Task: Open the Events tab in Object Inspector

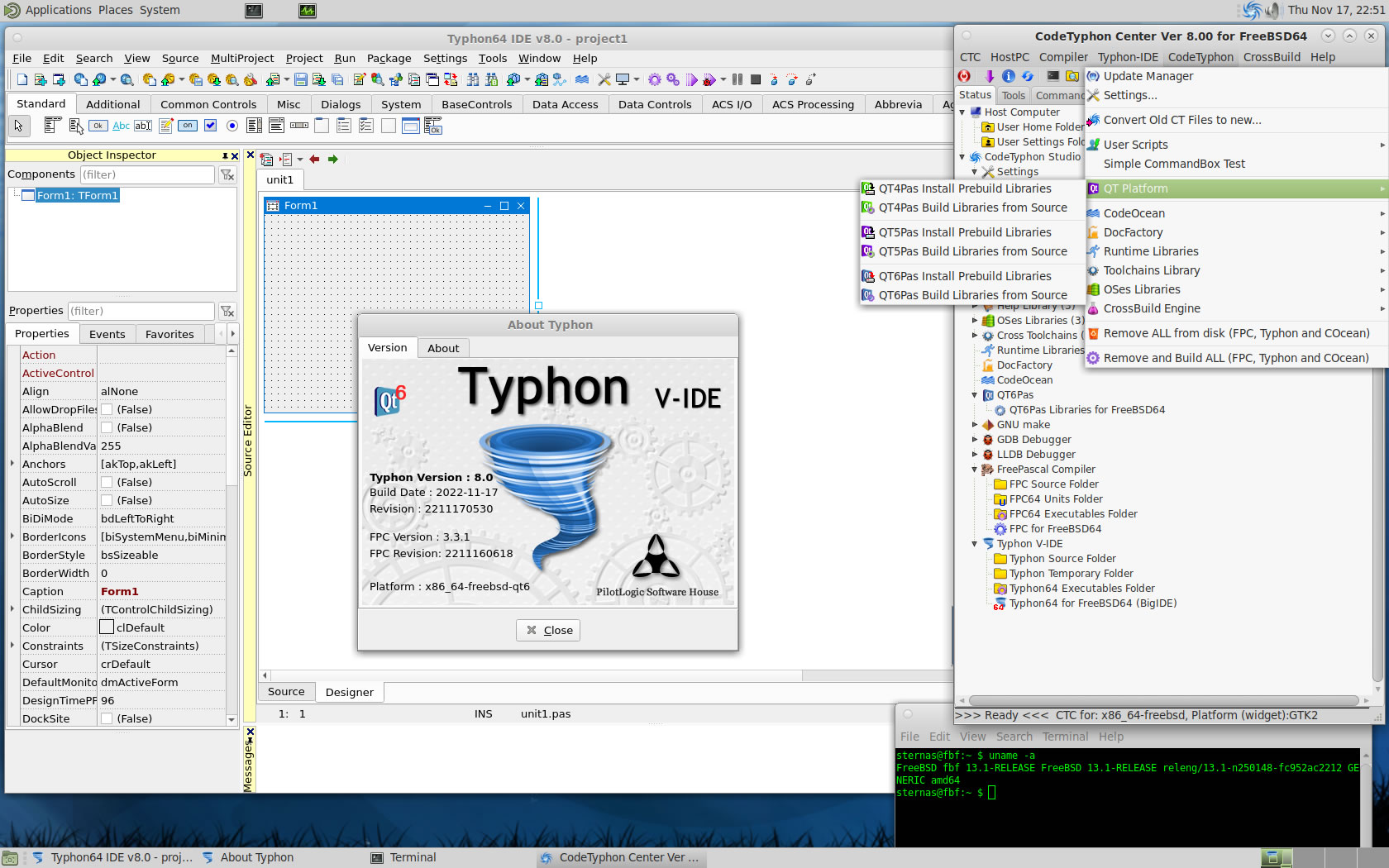Action: pos(107,334)
